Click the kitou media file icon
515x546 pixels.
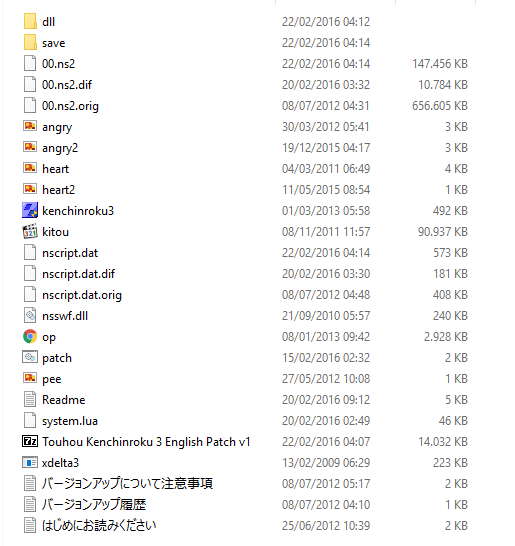pyautogui.click(x=30, y=231)
